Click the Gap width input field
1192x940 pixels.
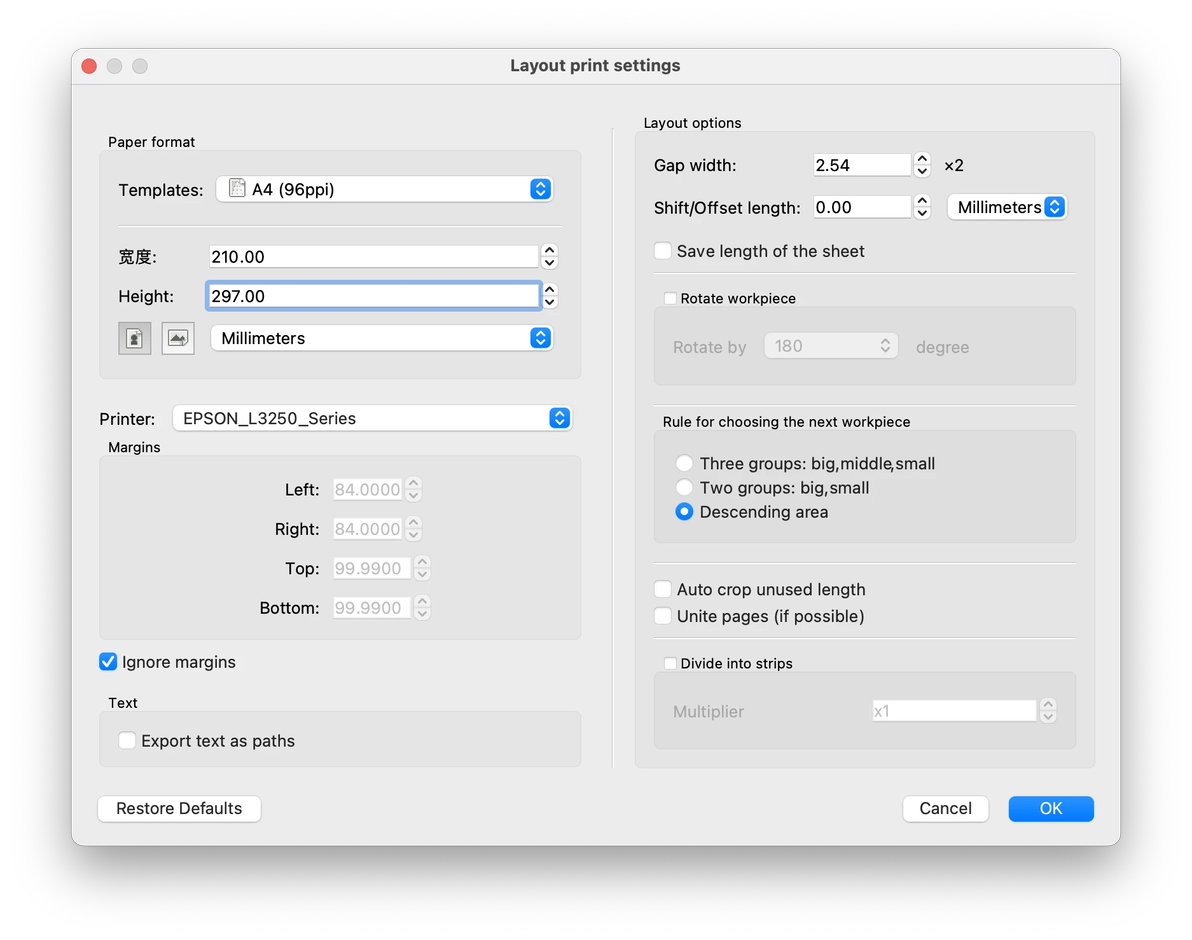[861, 165]
